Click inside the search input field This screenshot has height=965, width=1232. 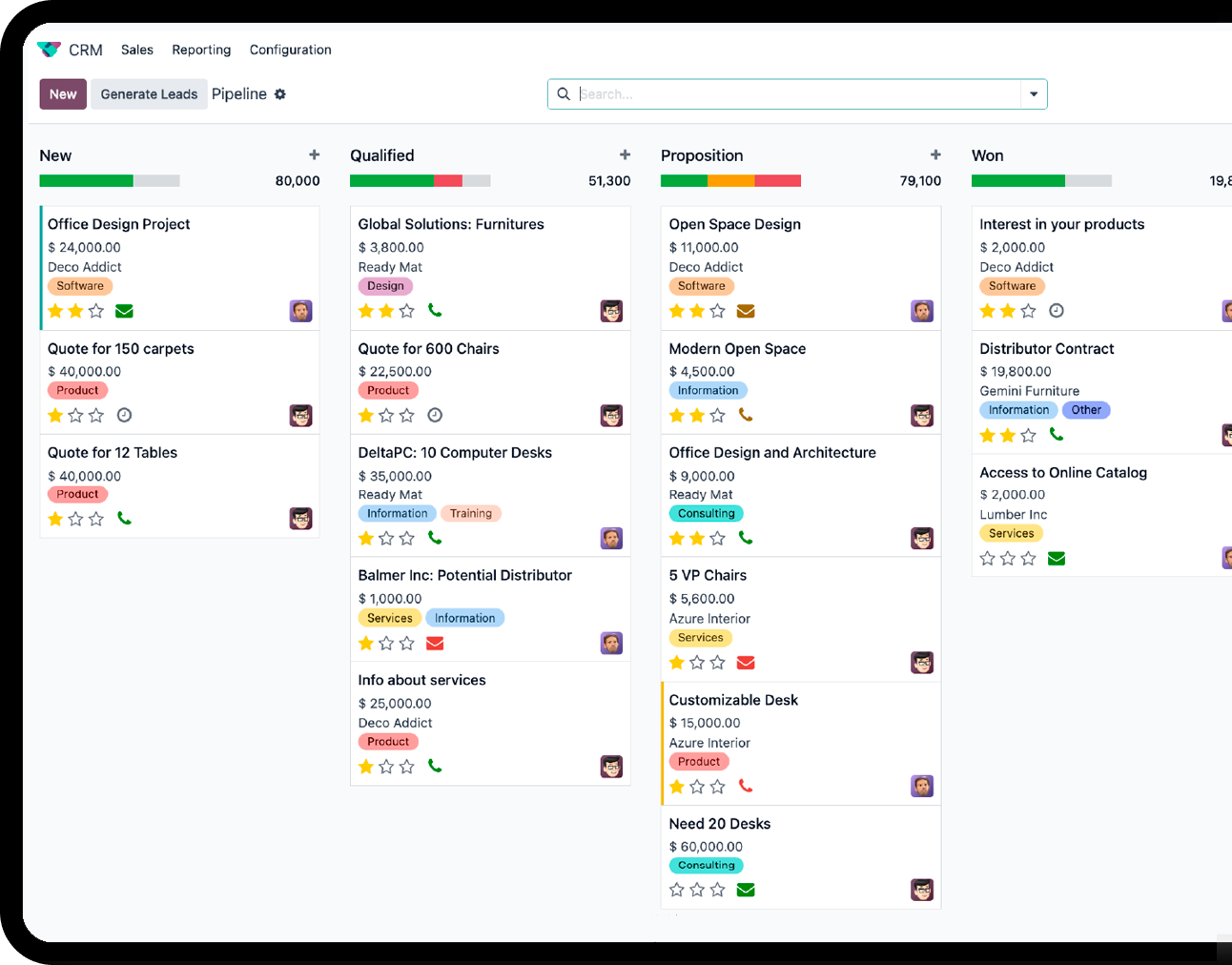point(796,94)
